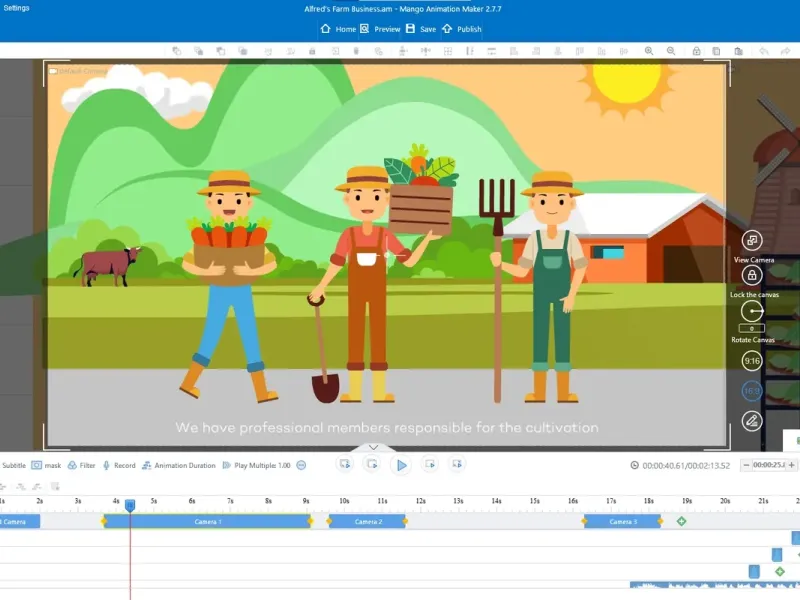
Task: Toggle Lock the canvas
Action: (x=752, y=275)
